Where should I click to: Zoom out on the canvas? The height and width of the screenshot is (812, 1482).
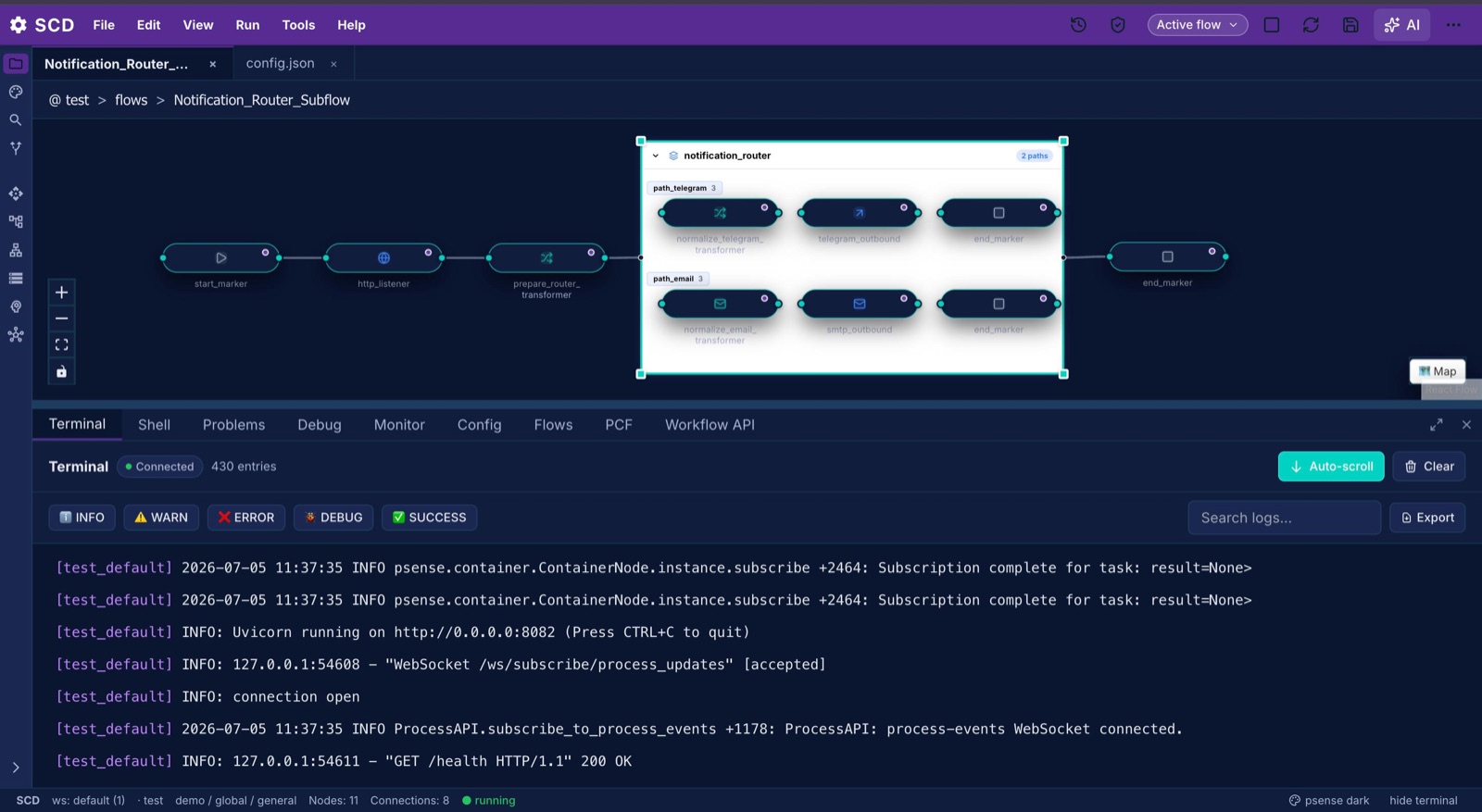61,319
